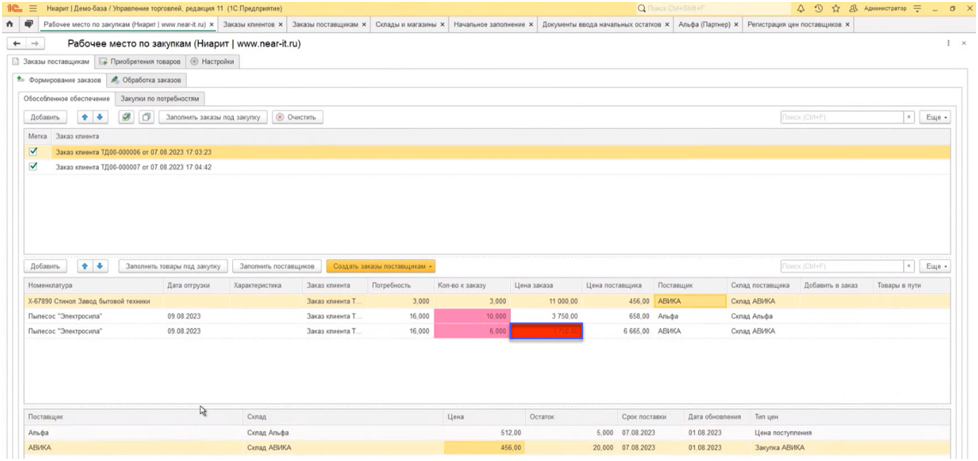The image size is (978, 461).
Task: Click Склад Альфа in goods table
Action: 764,316
